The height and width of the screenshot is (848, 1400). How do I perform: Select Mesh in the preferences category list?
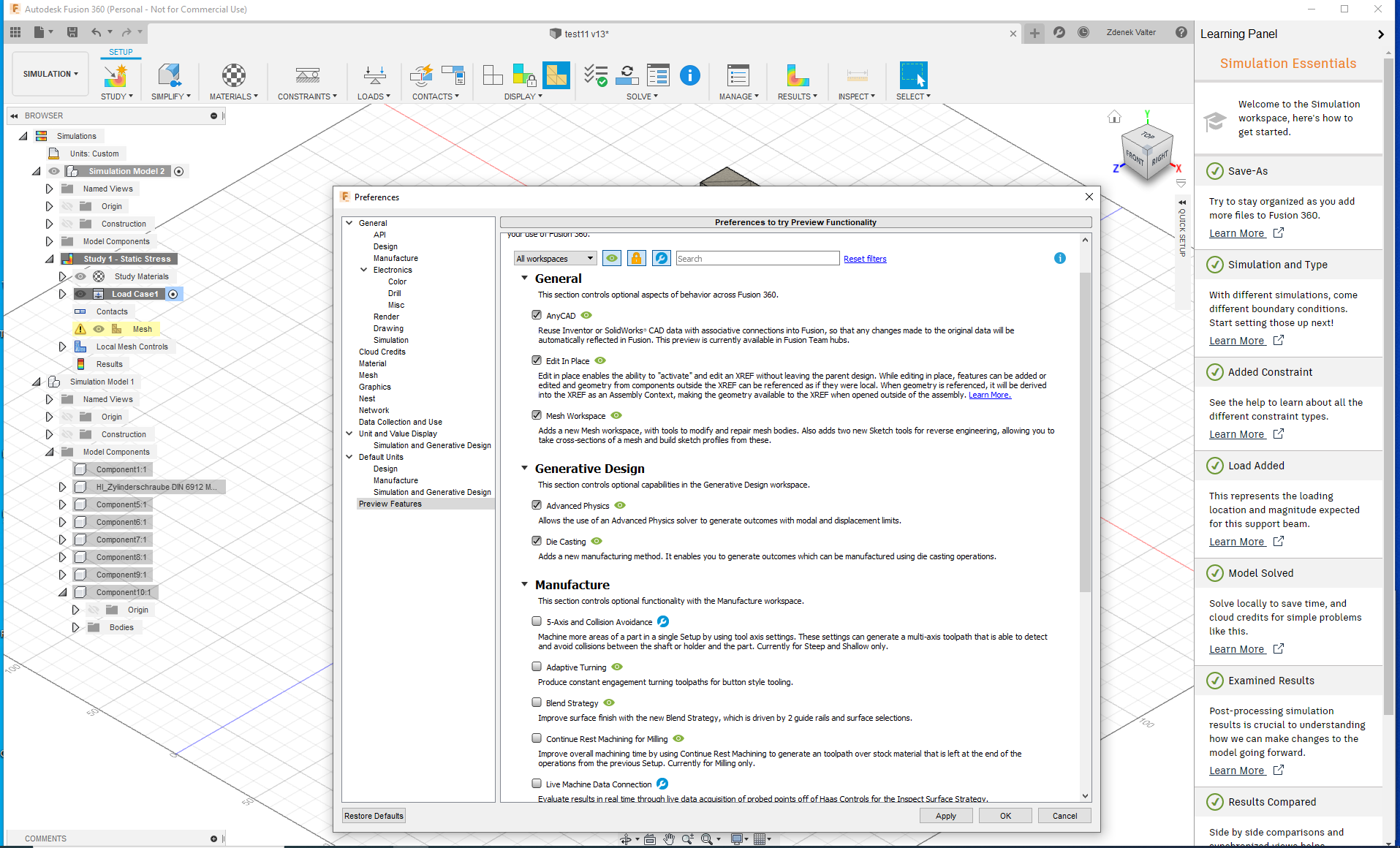[368, 375]
